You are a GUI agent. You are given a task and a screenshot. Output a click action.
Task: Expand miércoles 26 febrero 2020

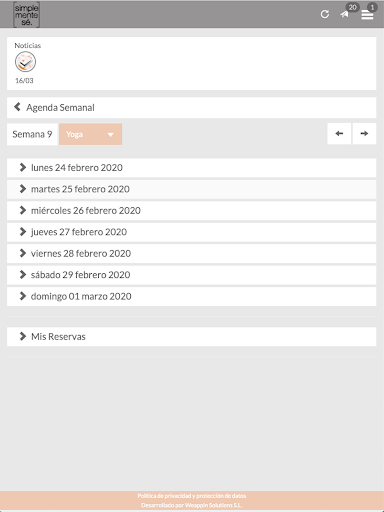(x=191, y=211)
